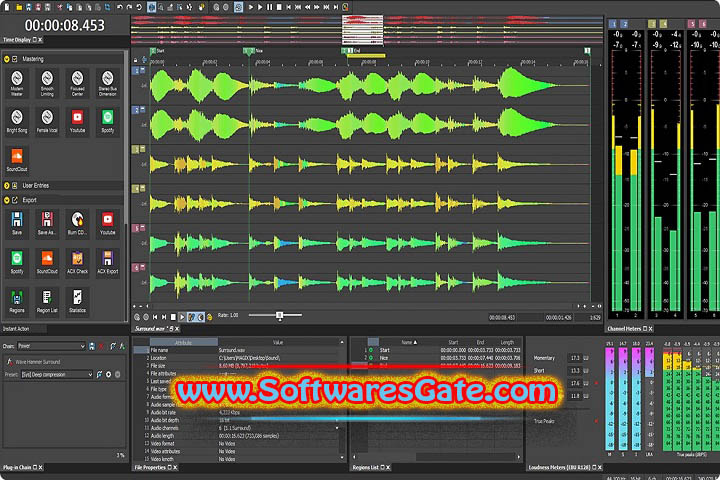The height and width of the screenshot is (480, 720).
Task: Select the Focused Center preset
Action: (77, 83)
